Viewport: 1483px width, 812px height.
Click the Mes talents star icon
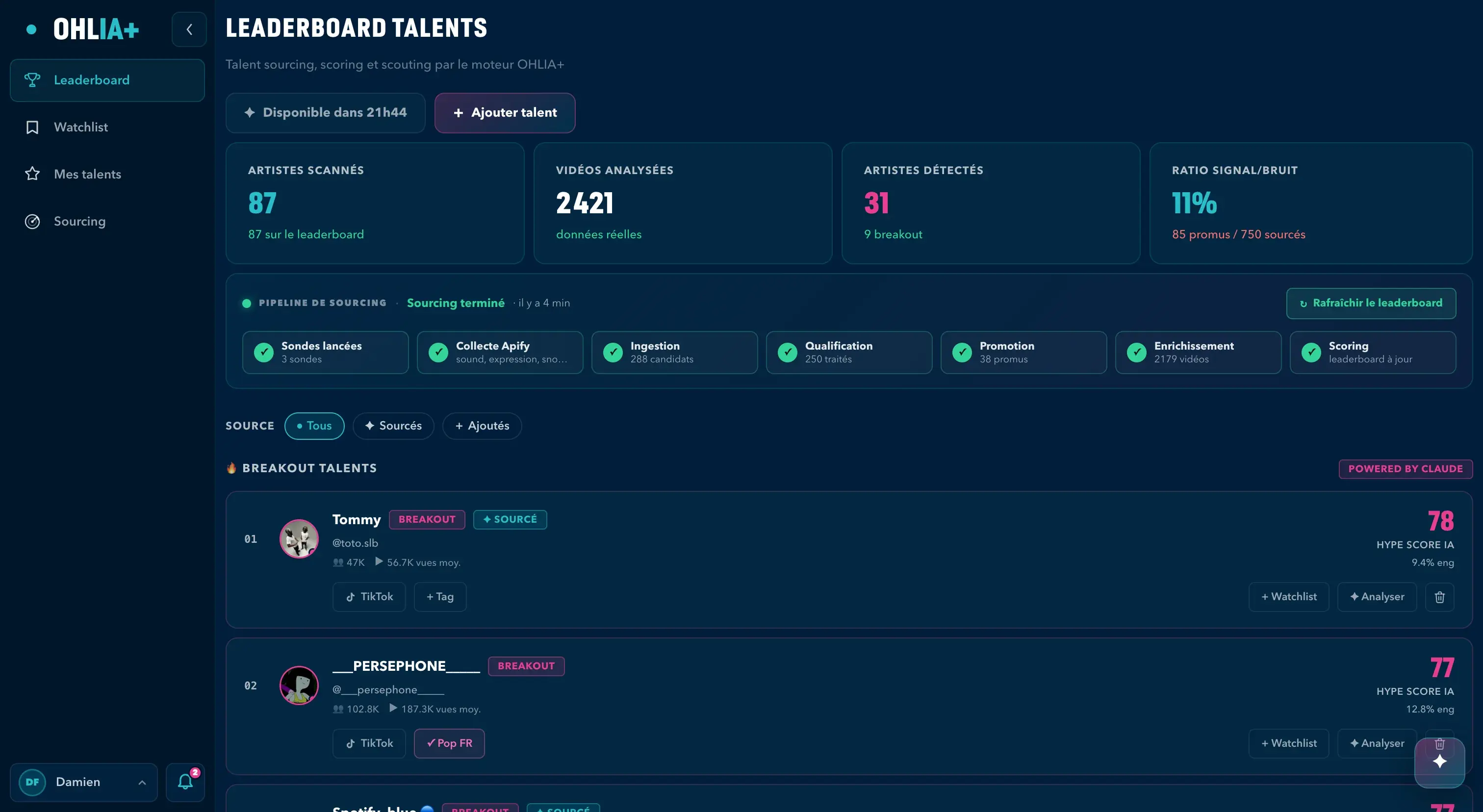click(x=32, y=174)
